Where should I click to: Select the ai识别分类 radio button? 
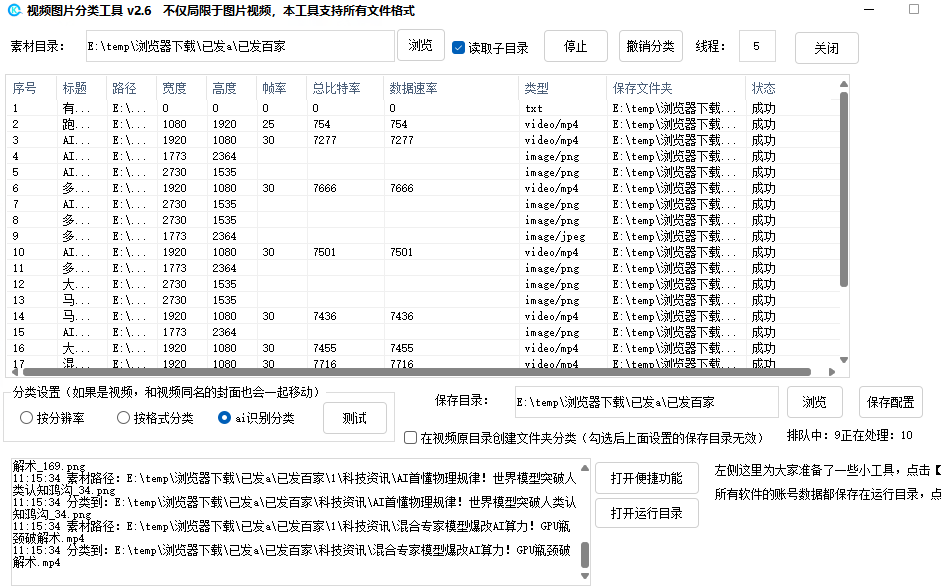point(225,418)
